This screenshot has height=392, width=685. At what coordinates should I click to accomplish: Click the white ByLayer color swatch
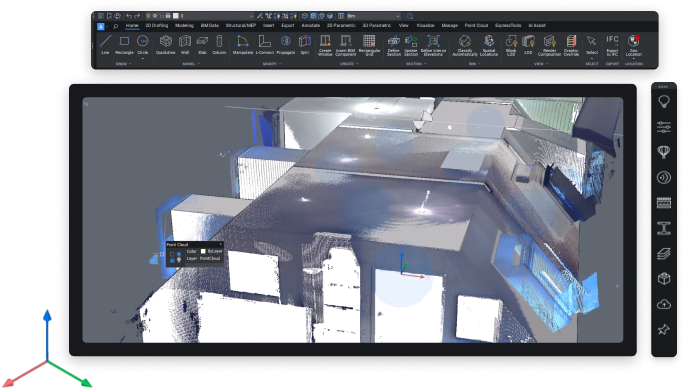click(203, 251)
